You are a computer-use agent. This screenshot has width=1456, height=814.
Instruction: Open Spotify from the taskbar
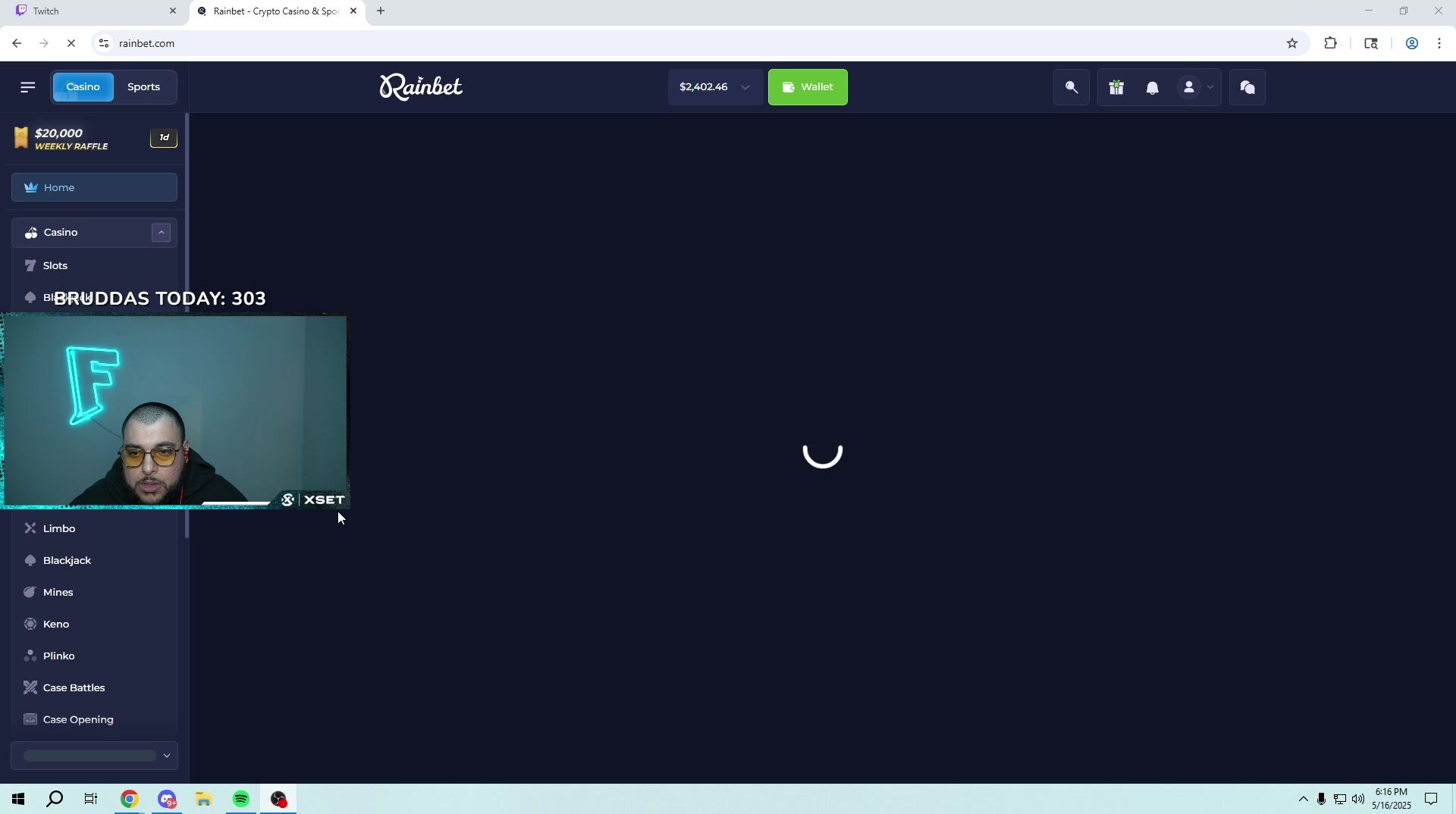pos(241,800)
